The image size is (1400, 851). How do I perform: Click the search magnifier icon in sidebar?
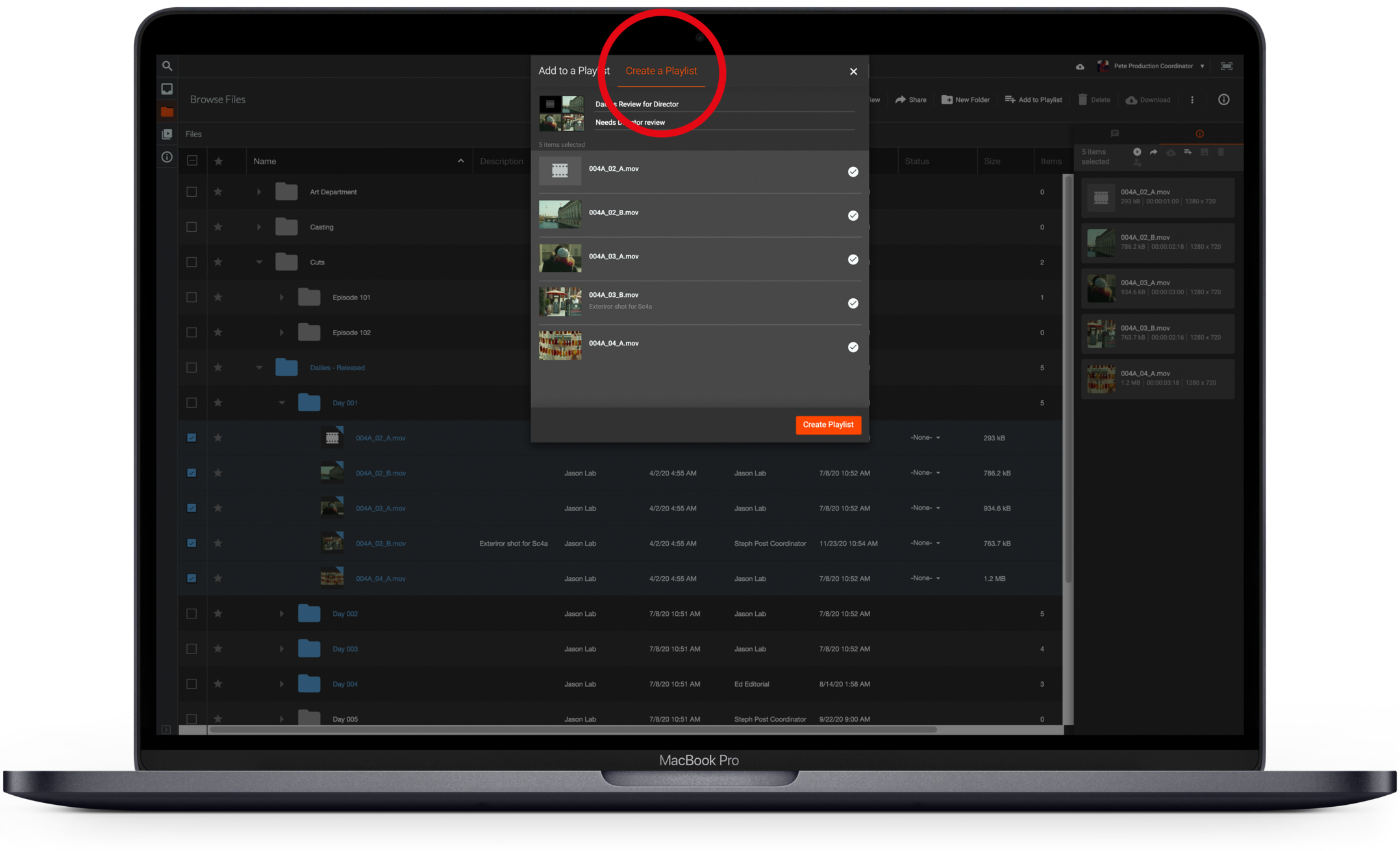167,66
